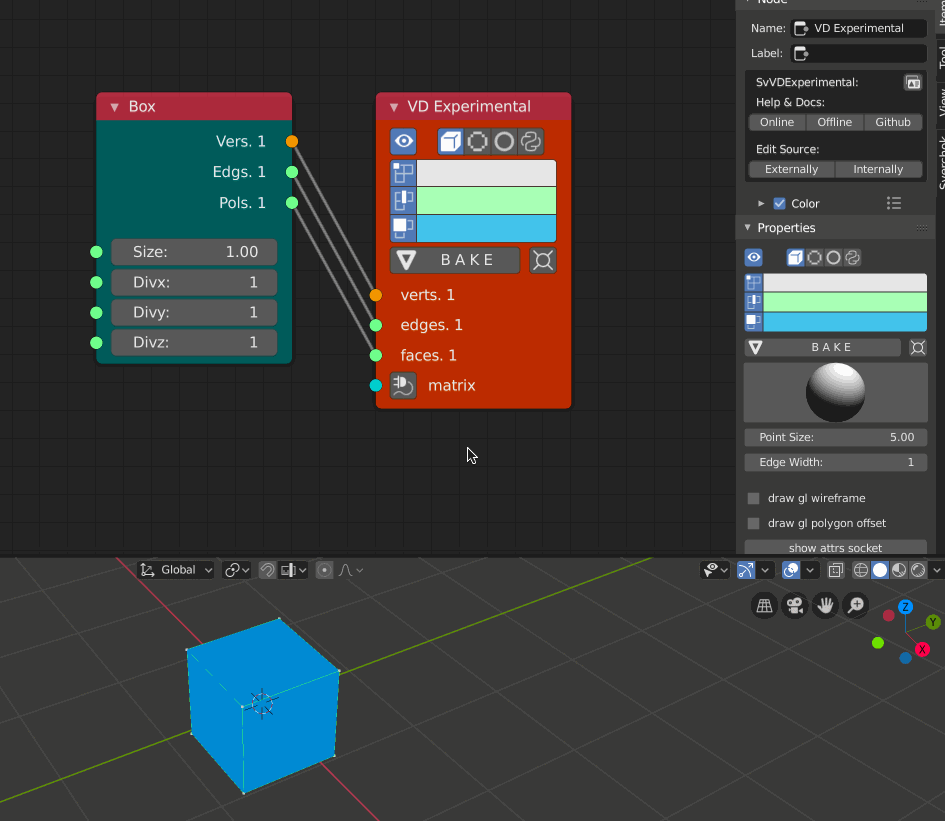The height and width of the screenshot is (821, 945).
Task: Click the smooth circle icon in Properties panel
Action: [x=834, y=258]
